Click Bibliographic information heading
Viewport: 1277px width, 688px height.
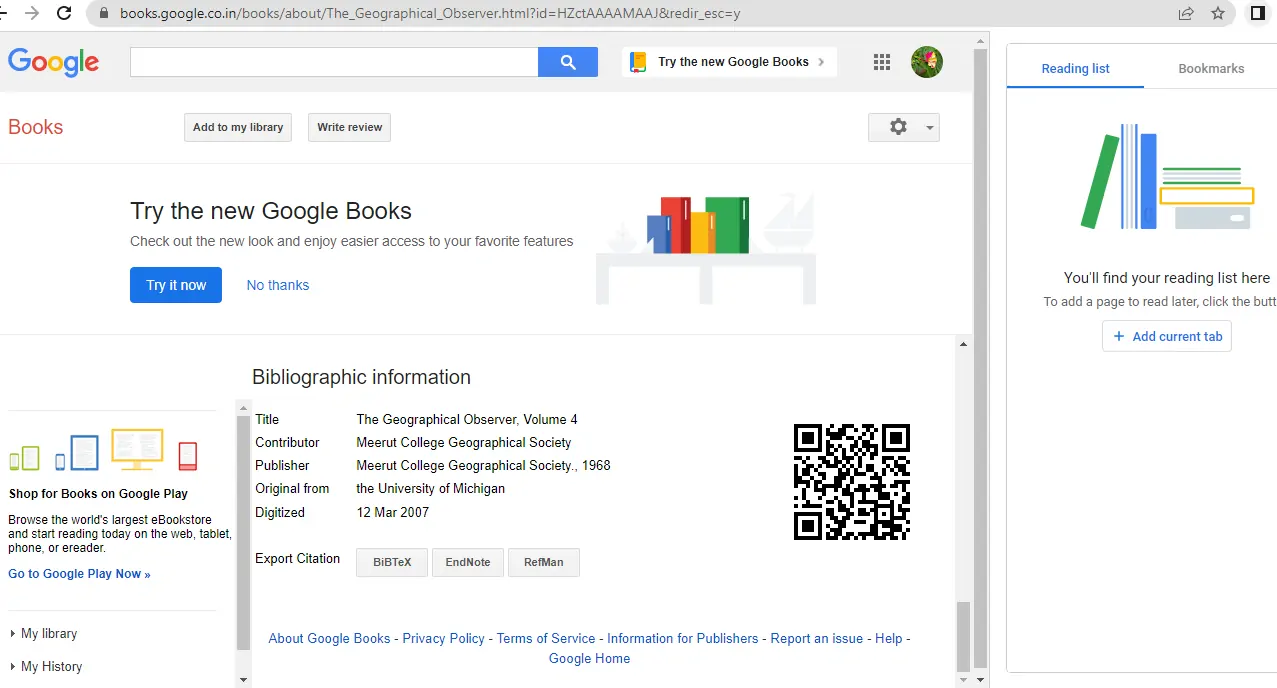(x=361, y=377)
